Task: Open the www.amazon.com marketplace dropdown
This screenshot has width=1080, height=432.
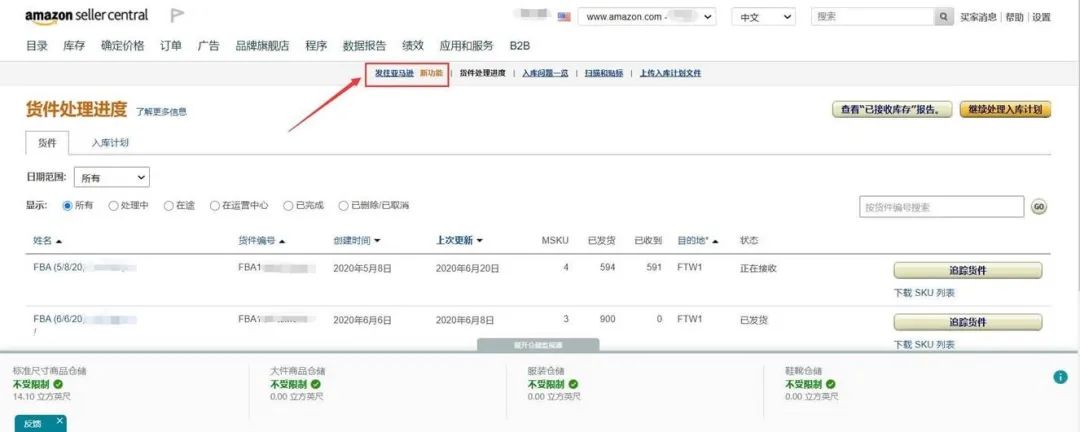Action: tap(647, 17)
